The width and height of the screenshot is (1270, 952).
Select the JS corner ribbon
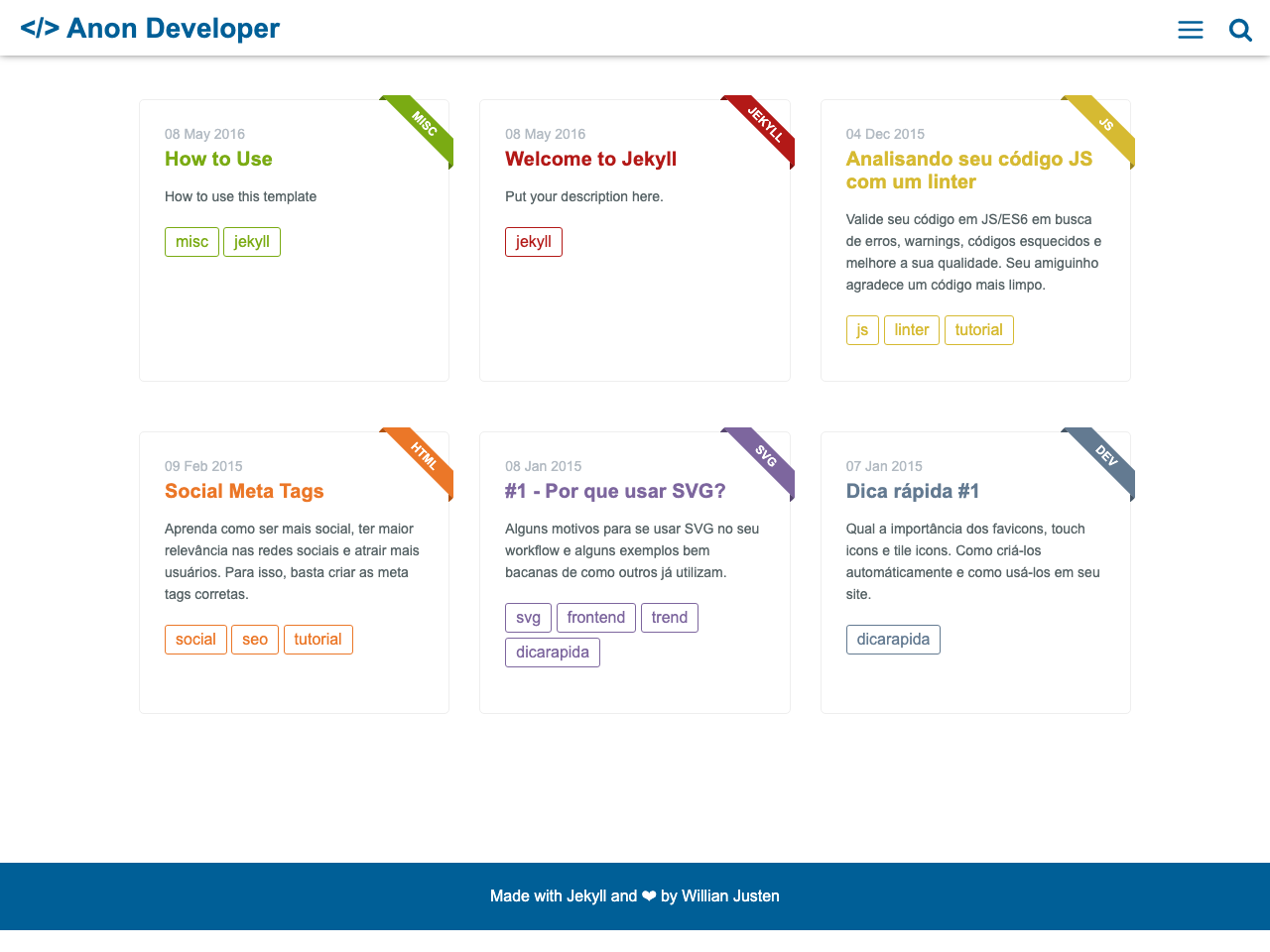1104,125
